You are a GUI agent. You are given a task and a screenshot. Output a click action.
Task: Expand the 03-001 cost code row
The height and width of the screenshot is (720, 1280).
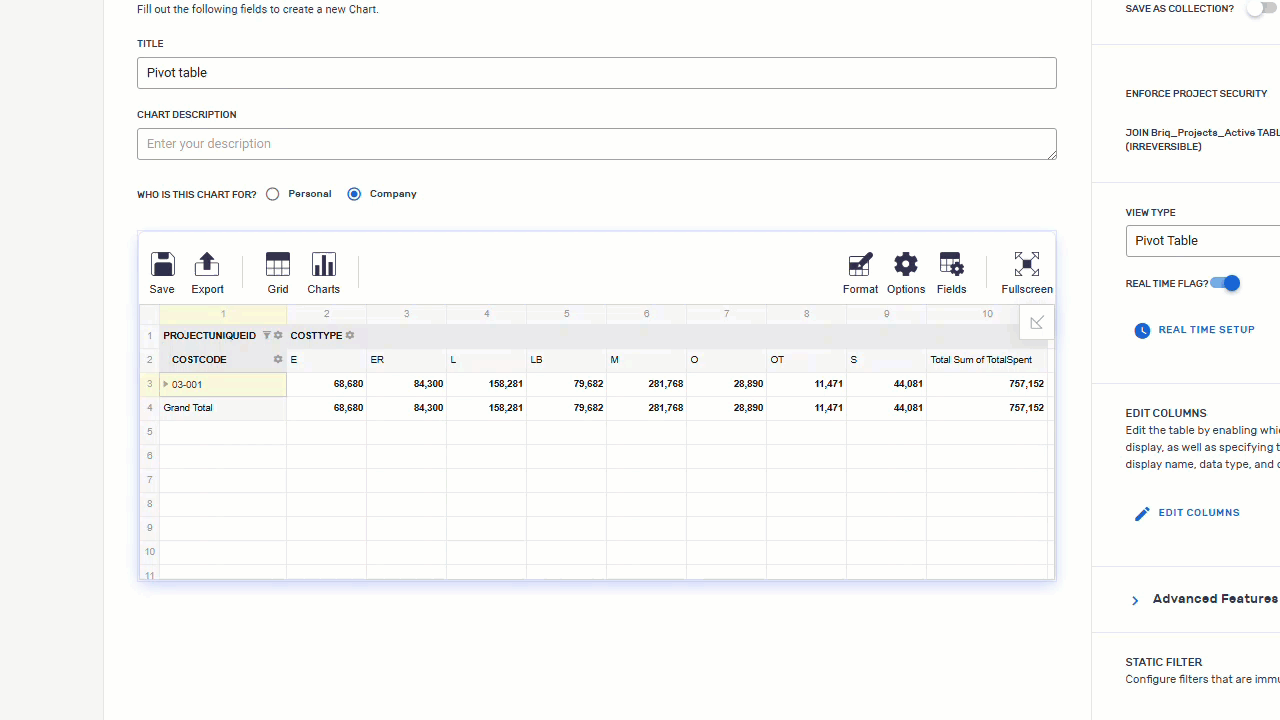click(166, 384)
